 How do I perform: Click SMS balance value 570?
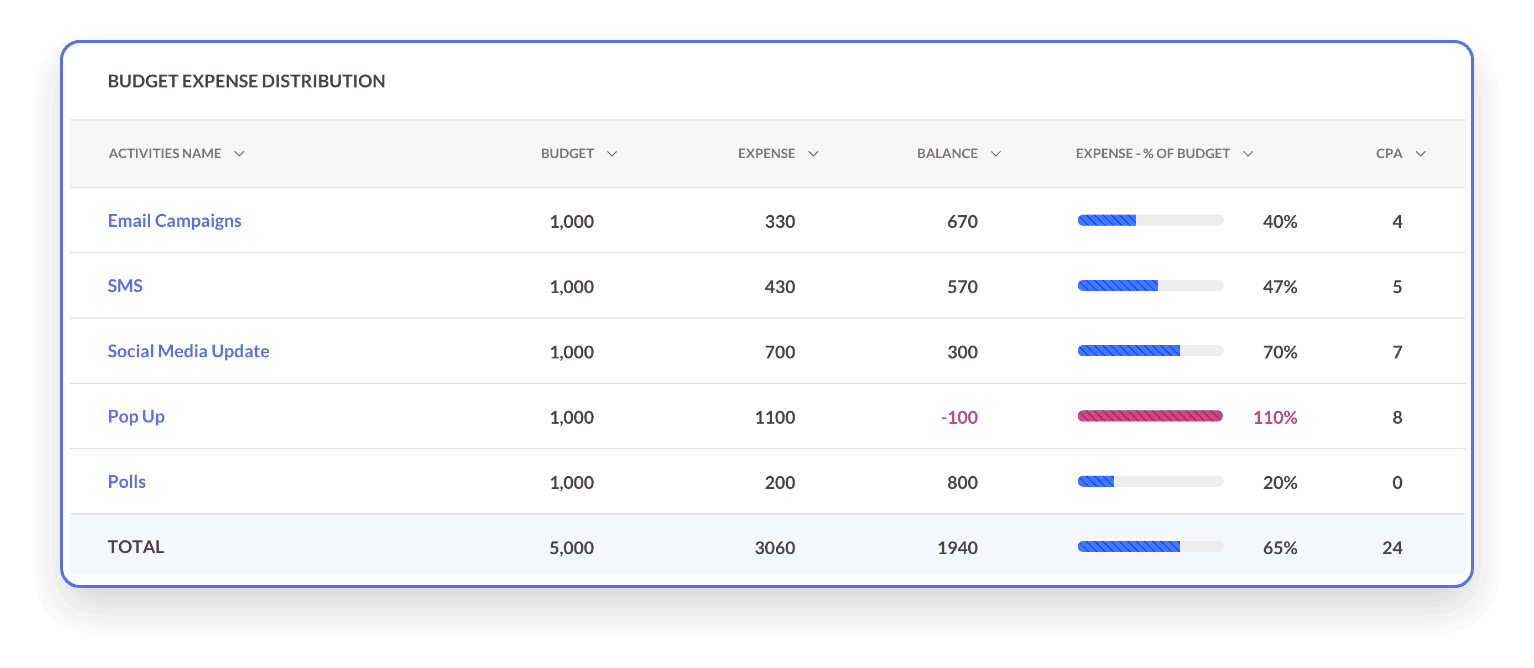(x=962, y=287)
